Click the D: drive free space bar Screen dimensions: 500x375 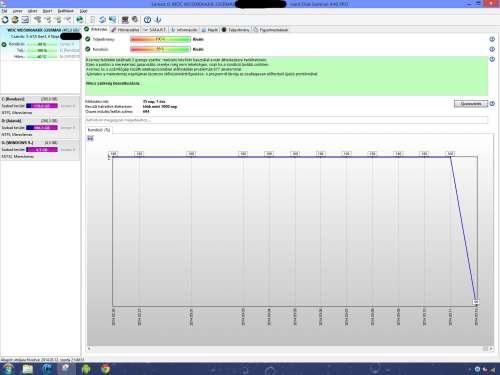(42, 128)
